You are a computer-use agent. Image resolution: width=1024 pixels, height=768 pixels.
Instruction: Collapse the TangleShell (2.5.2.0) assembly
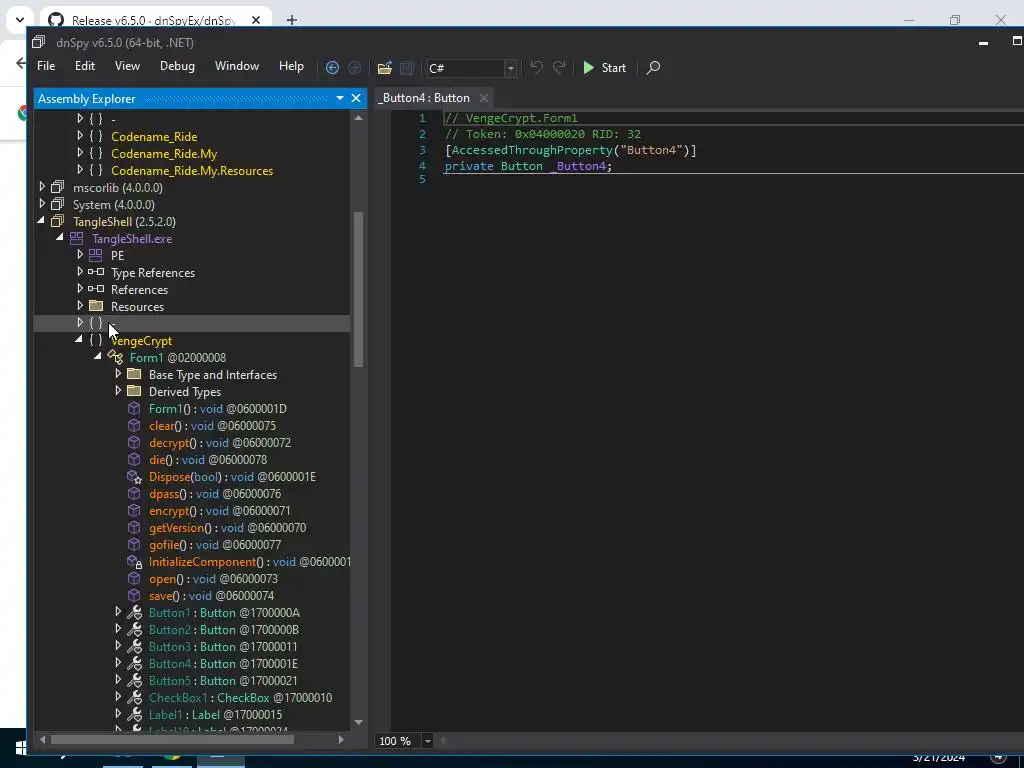(41, 221)
